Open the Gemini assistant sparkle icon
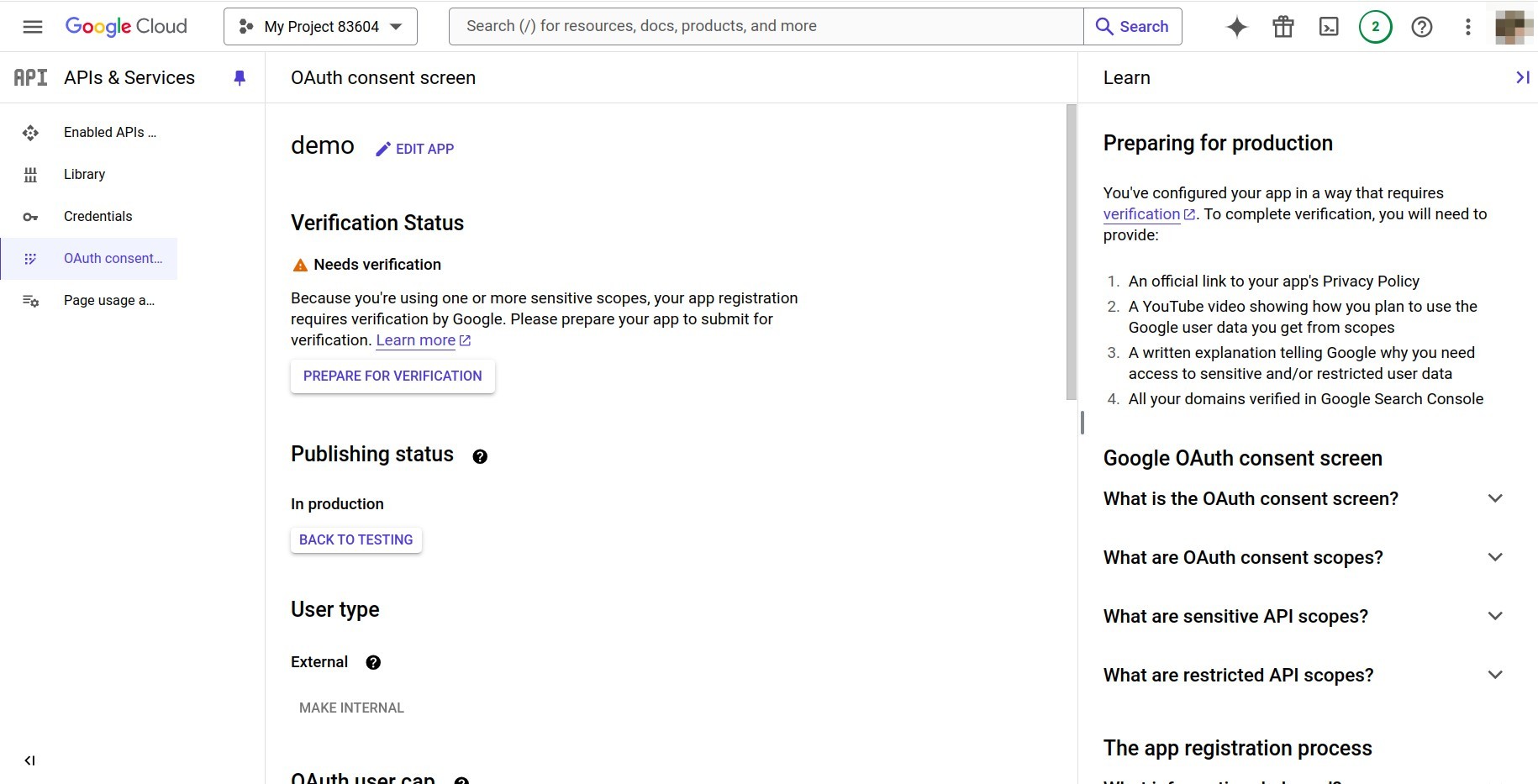This screenshot has width=1538, height=784. [x=1236, y=26]
